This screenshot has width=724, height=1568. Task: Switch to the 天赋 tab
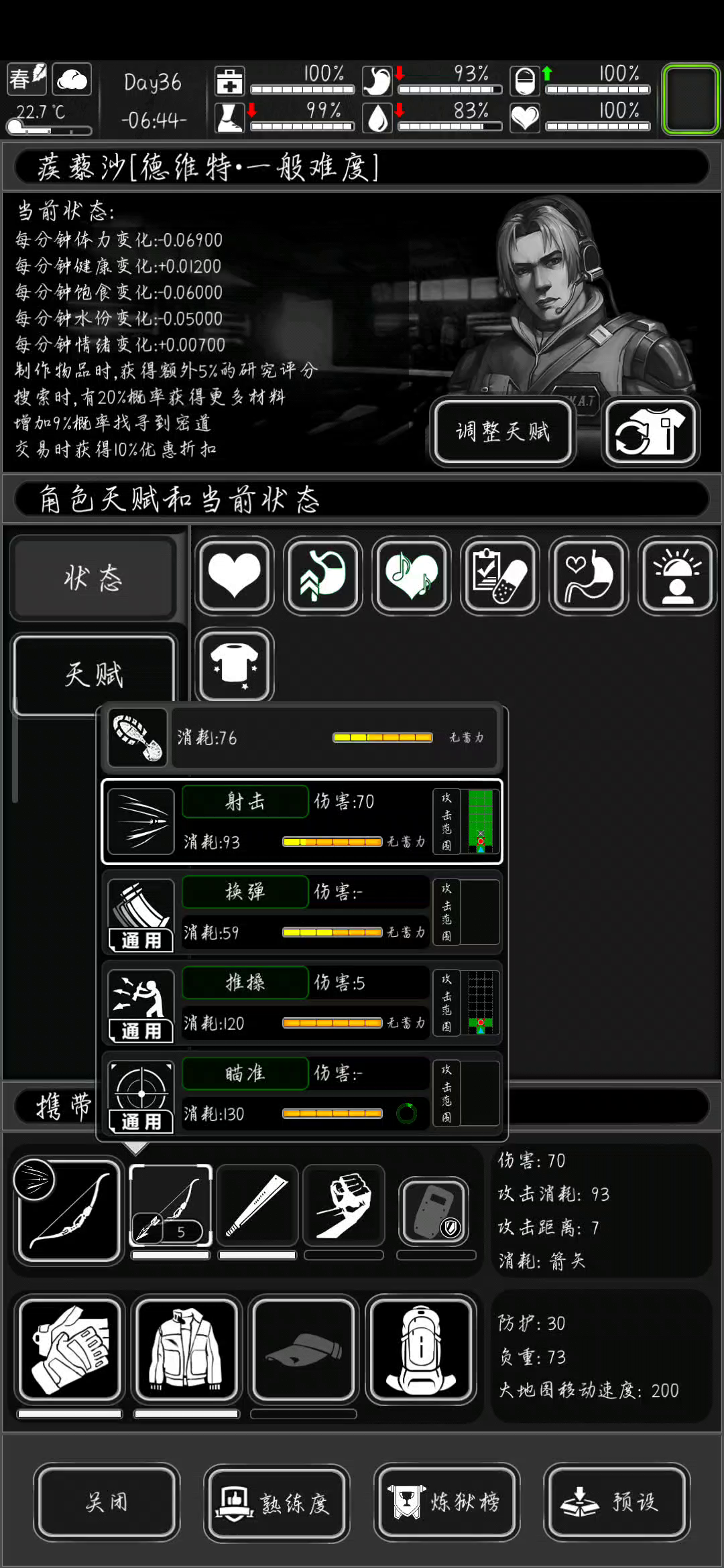[94, 674]
